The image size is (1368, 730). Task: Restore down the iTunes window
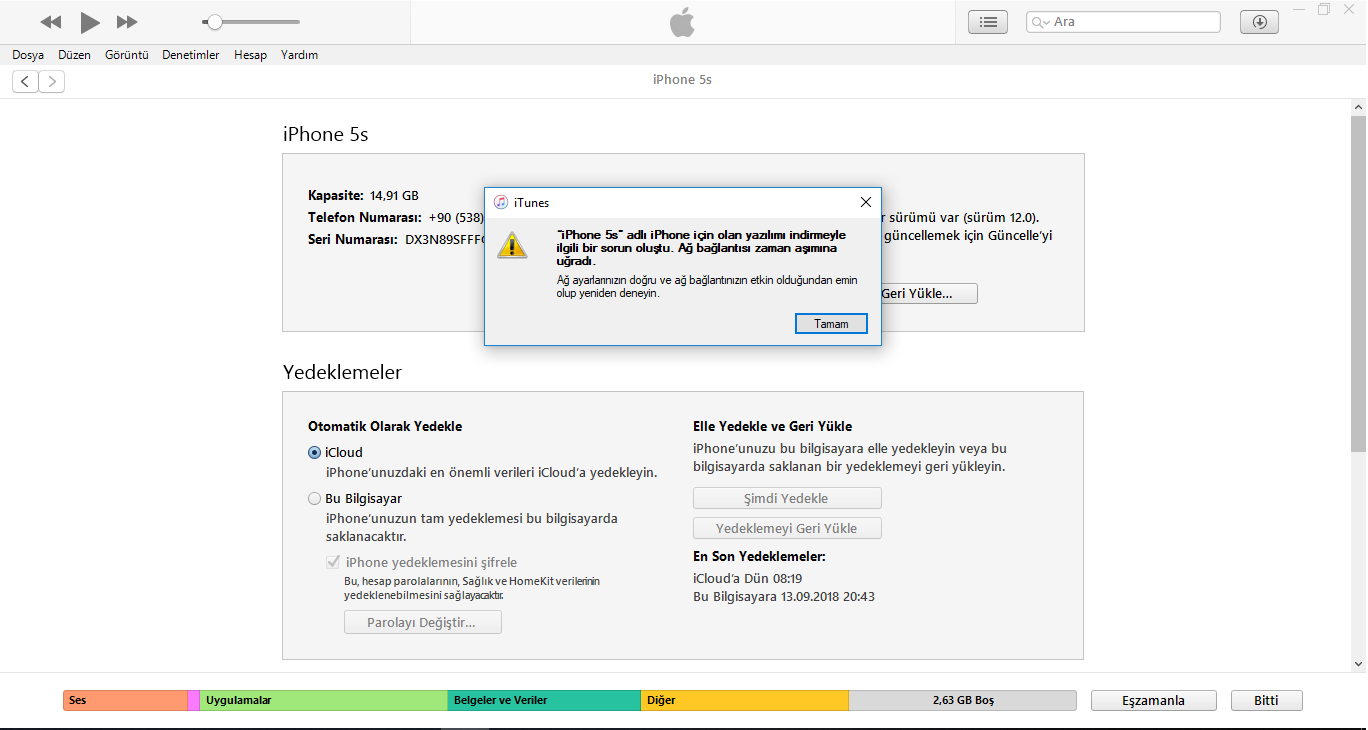click(x=1324, y=9)
